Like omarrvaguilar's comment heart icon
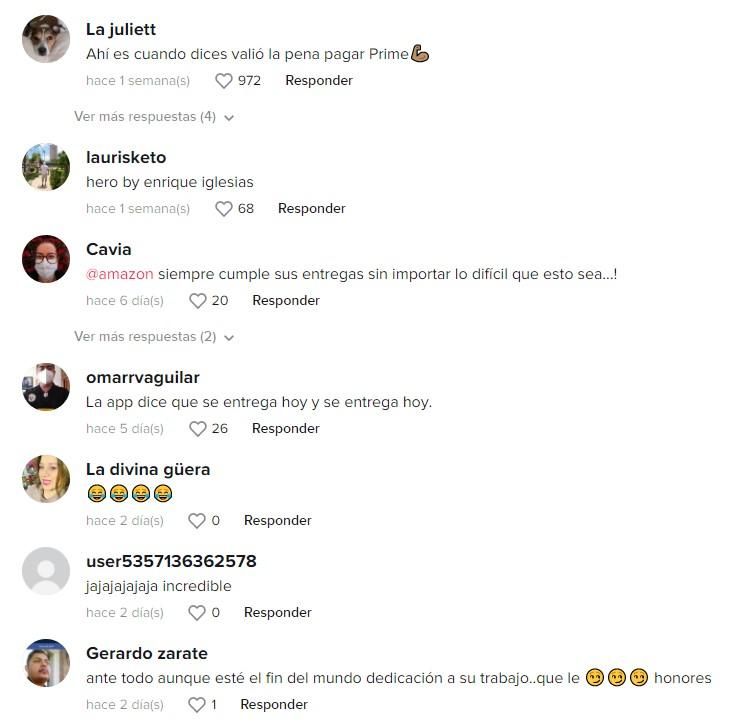This screenshot has height=725, width=752. point(198,429)
